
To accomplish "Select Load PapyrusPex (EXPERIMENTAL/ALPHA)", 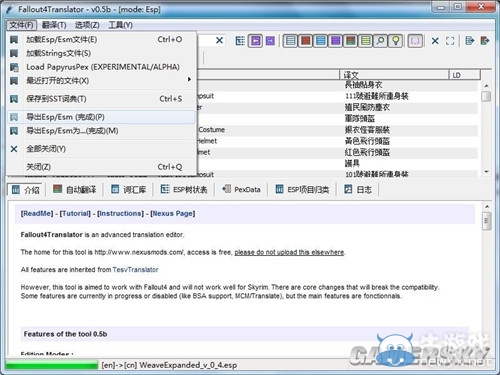I will [101, 67].
